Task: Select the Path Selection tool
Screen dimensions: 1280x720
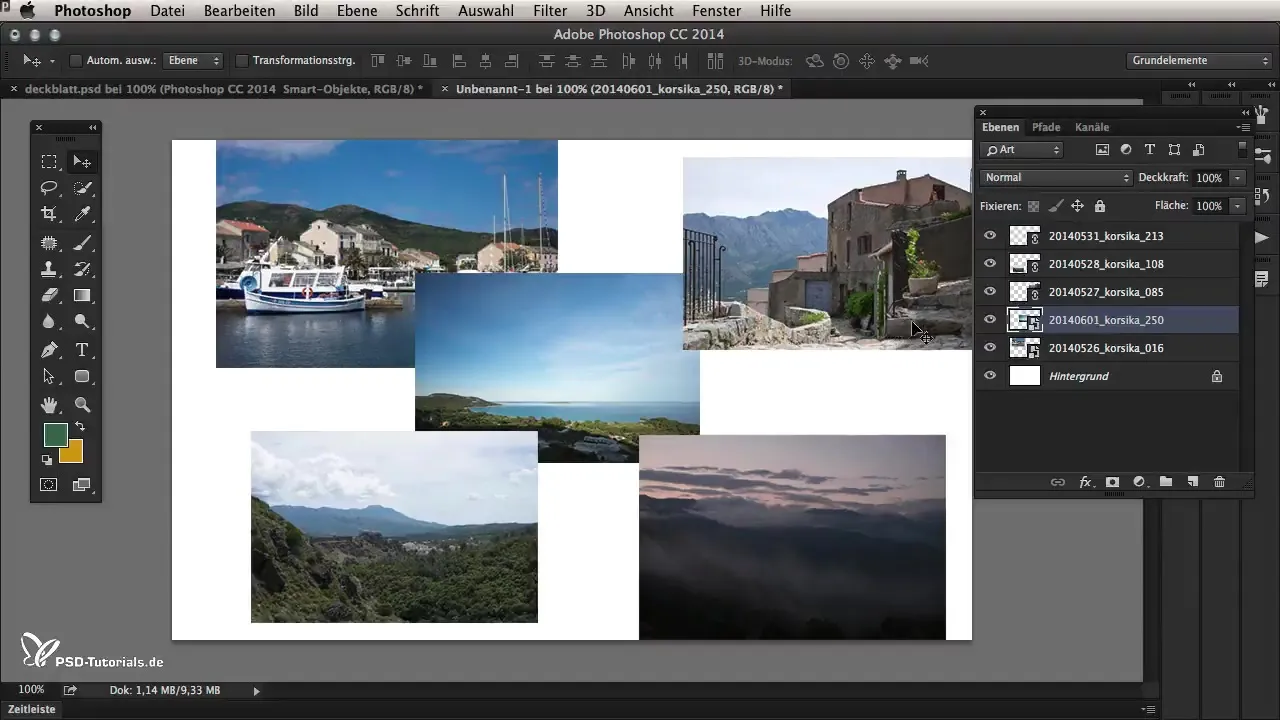Action: point(48,377)
